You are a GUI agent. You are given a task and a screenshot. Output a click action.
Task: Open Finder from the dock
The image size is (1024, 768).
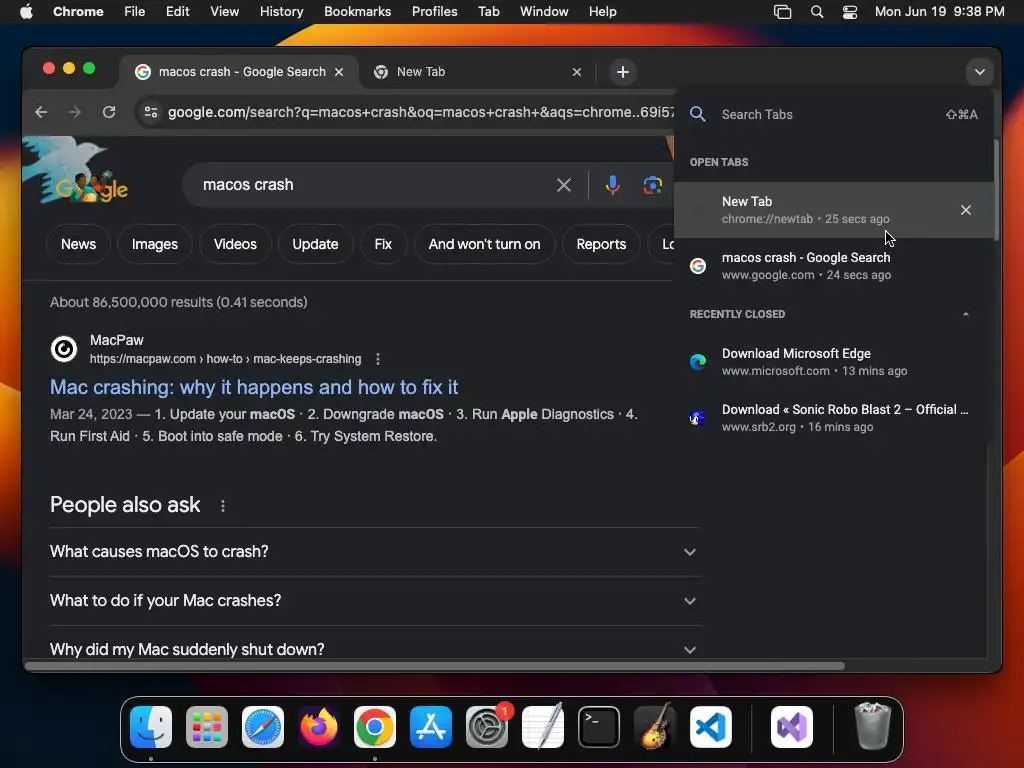coord(151,727)
